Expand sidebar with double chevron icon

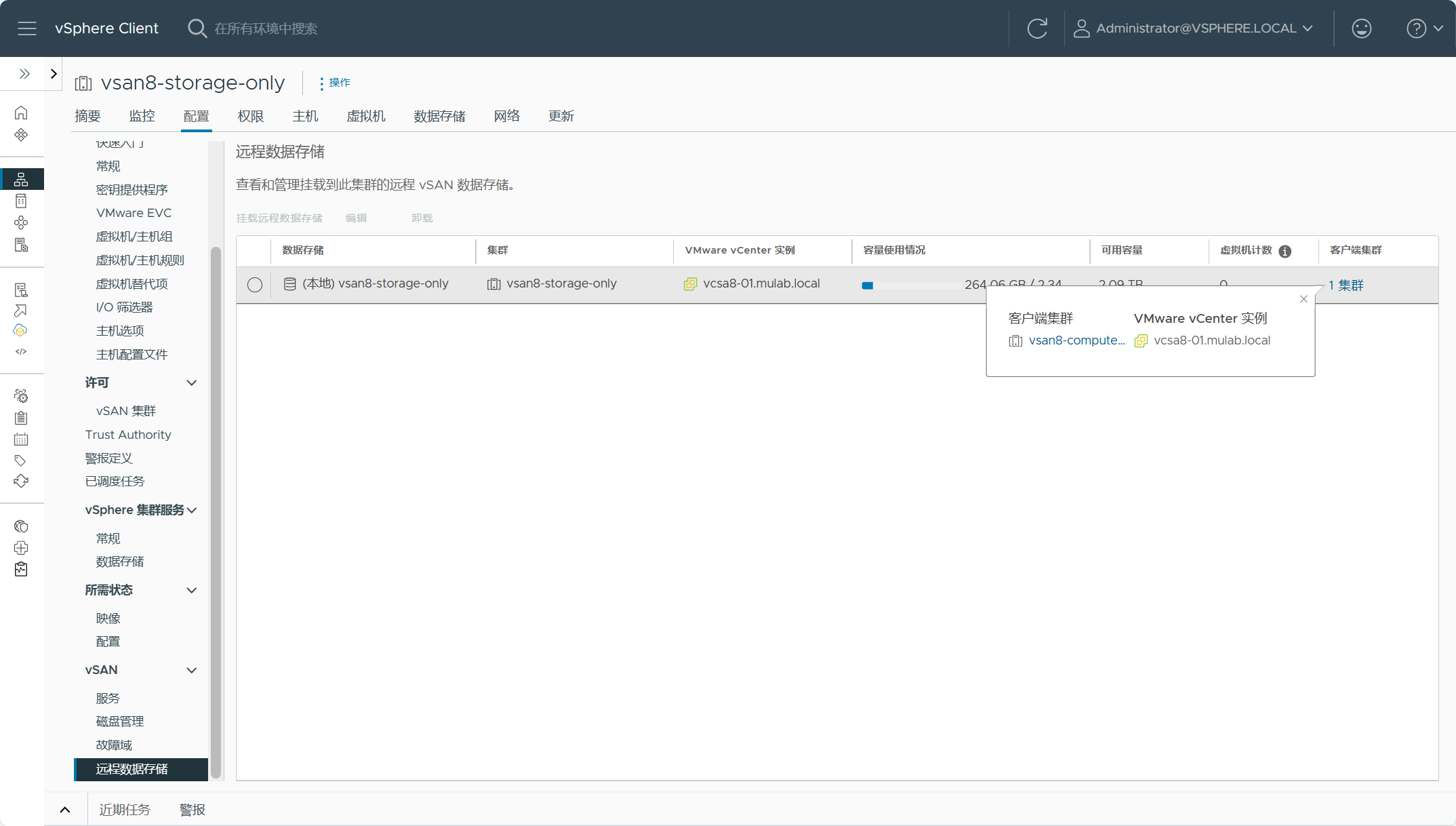24,74
